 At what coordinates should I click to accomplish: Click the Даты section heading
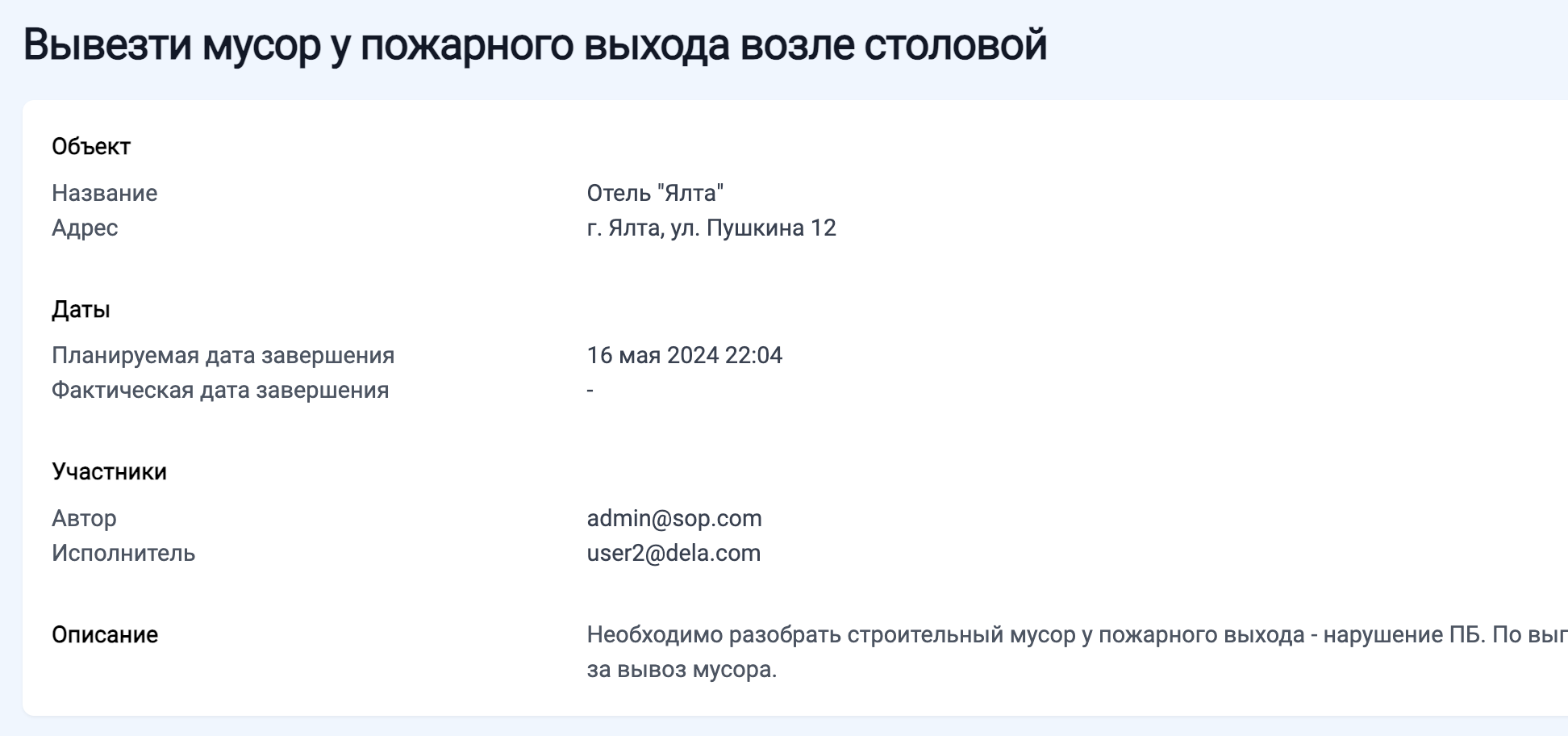81,310
